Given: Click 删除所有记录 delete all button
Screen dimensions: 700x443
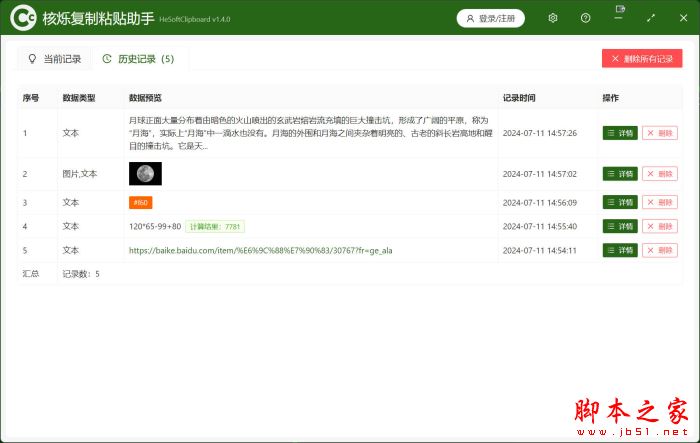Looking at the screenshot, I should coord(642,59).
